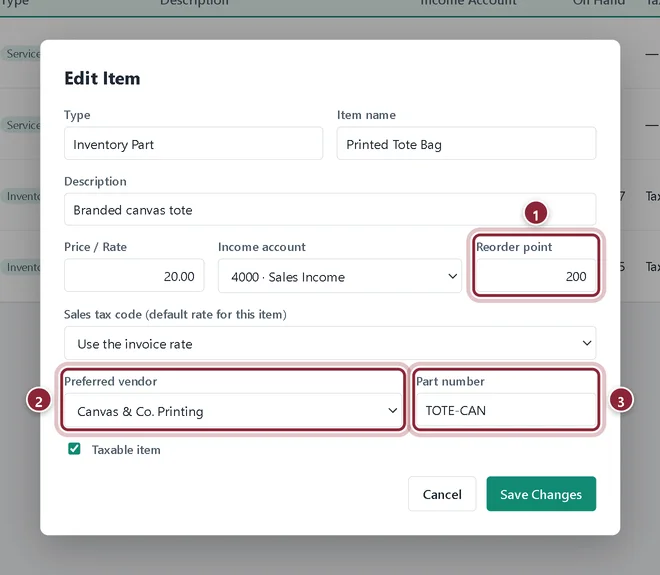The height and width of the screenshot is (575, 660).
Task: Edit the Part number field TOTE-CAN
Action: click(x=506, y=410)
